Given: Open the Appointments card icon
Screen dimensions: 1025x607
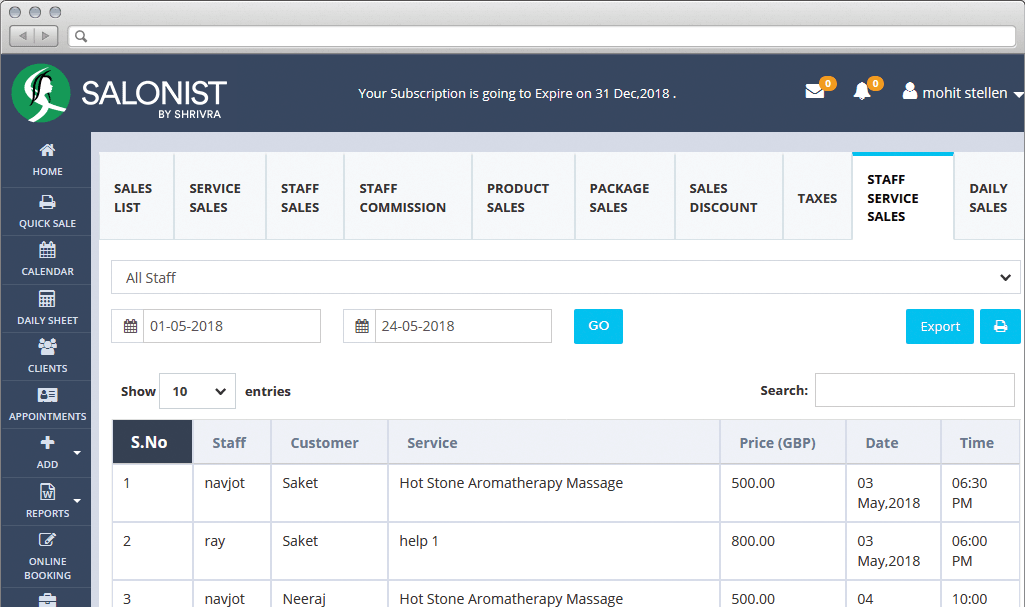Looking at the screenshot, I should click(x=47, y=395).
